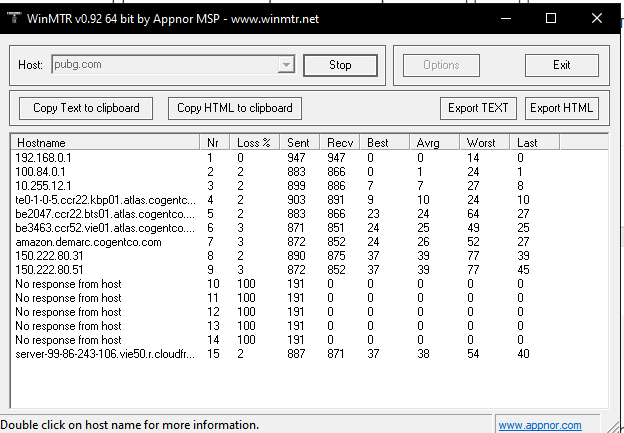Viewport: 624px width, 433px height.
Task: Minimize the WinMTR window
Action: [x=506, y=18]
